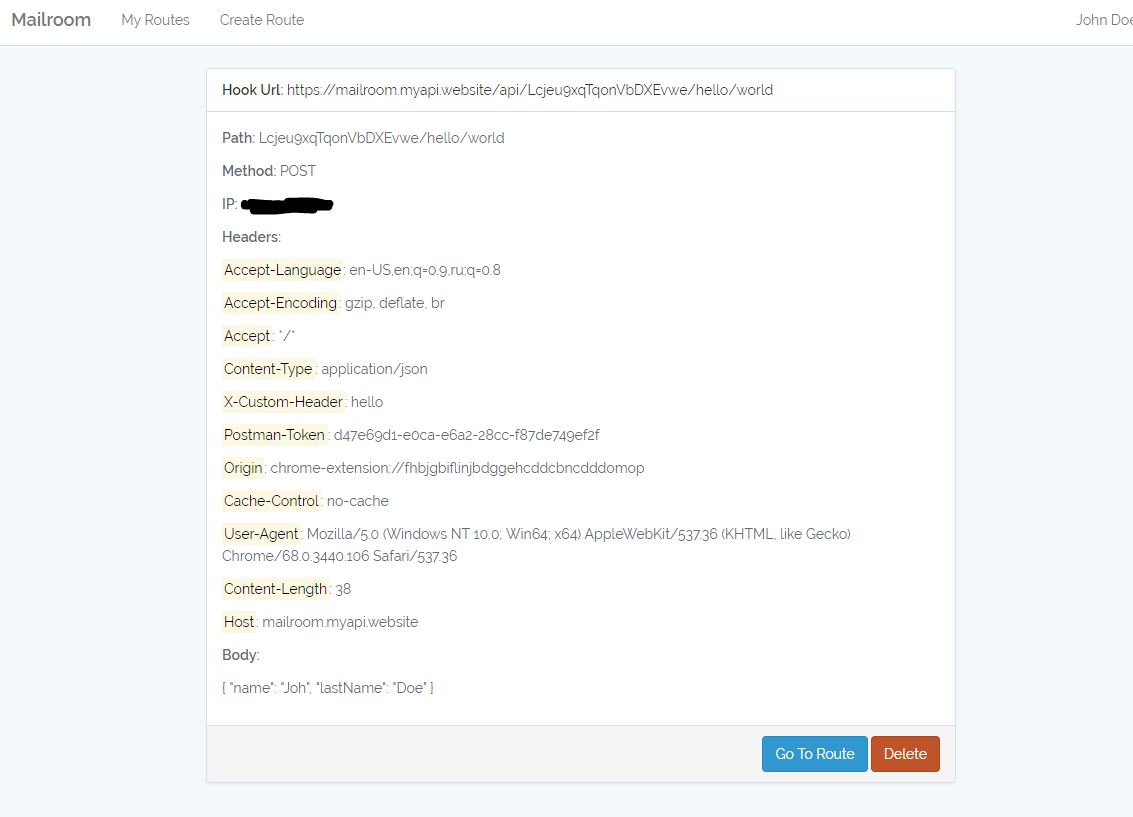Select the User-Agent header chip
Screen dimensions: 1133x817
[261, 534]
